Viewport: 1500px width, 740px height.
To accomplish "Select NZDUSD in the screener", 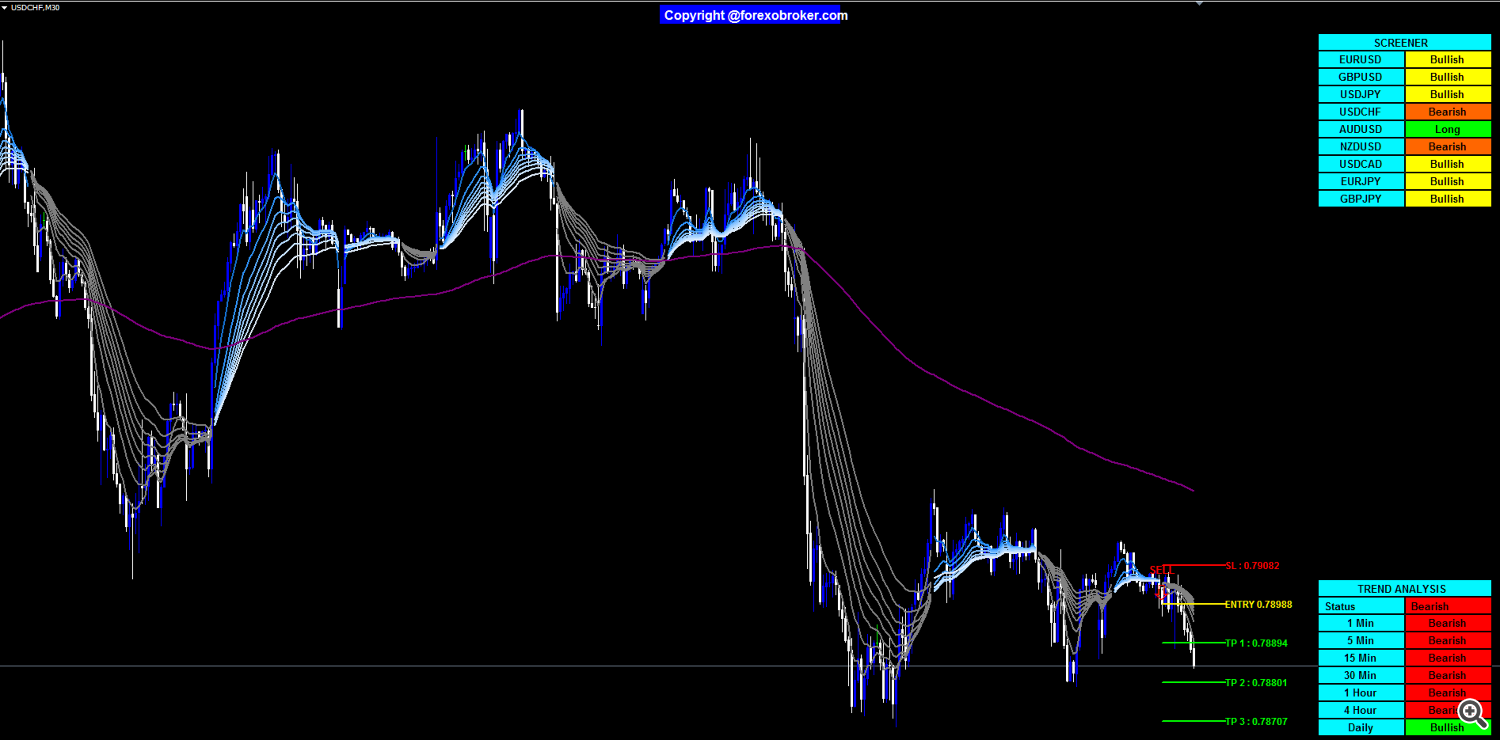I will pyautogui.click(x=1361, y=147).
